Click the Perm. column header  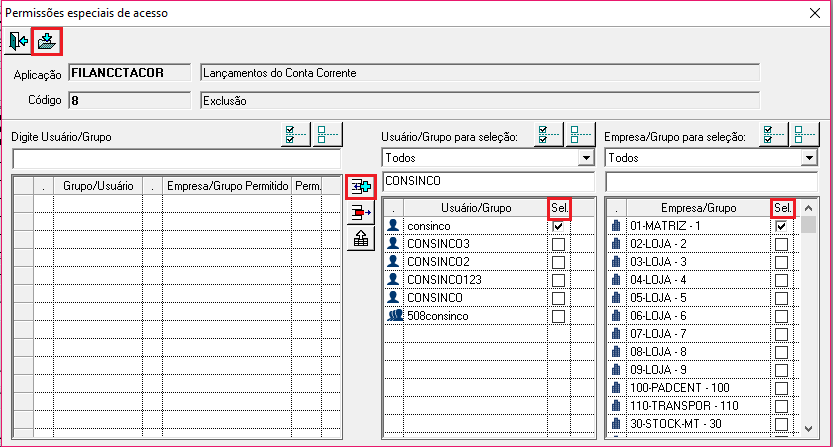coord(307,186)
